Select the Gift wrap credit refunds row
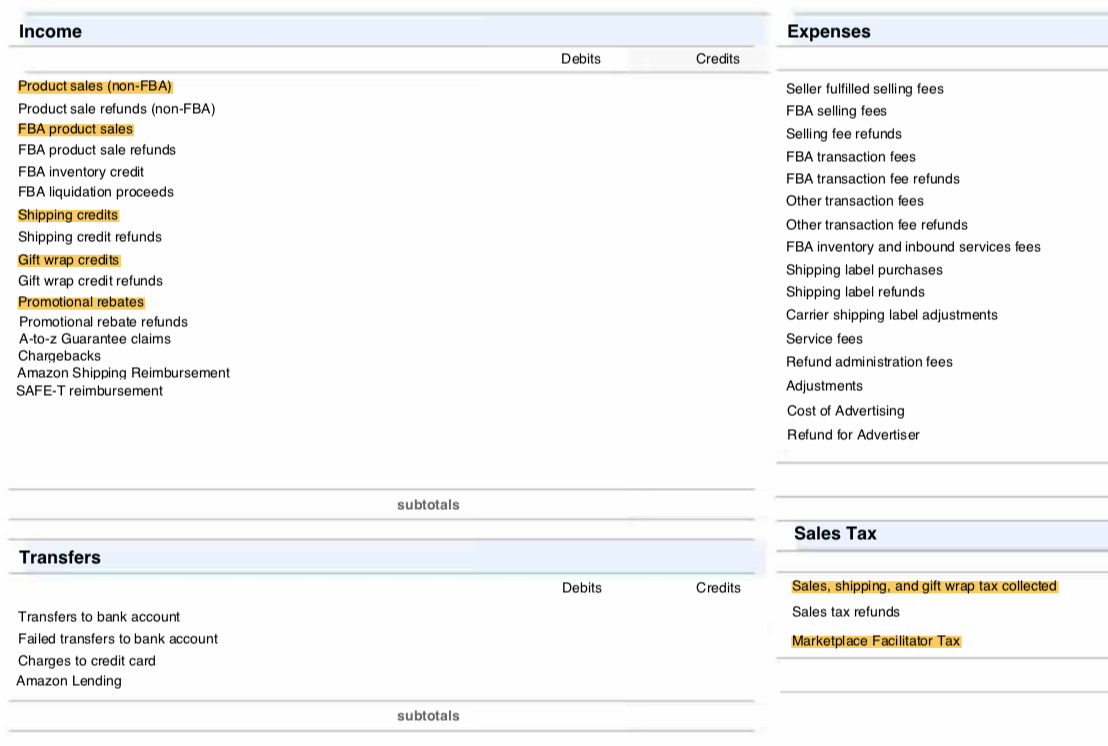Viewport: 1108px width, 746px height. [90, 281]
